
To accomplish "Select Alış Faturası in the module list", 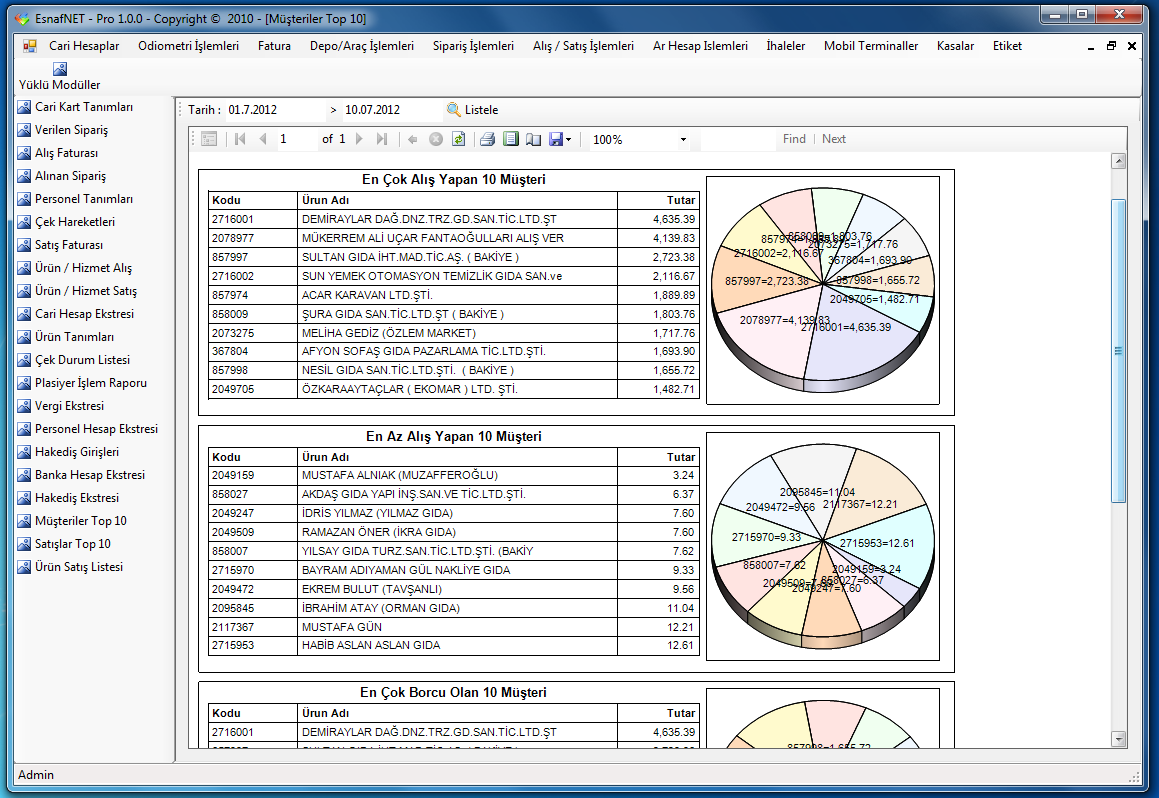I will [x=58, y=153].
